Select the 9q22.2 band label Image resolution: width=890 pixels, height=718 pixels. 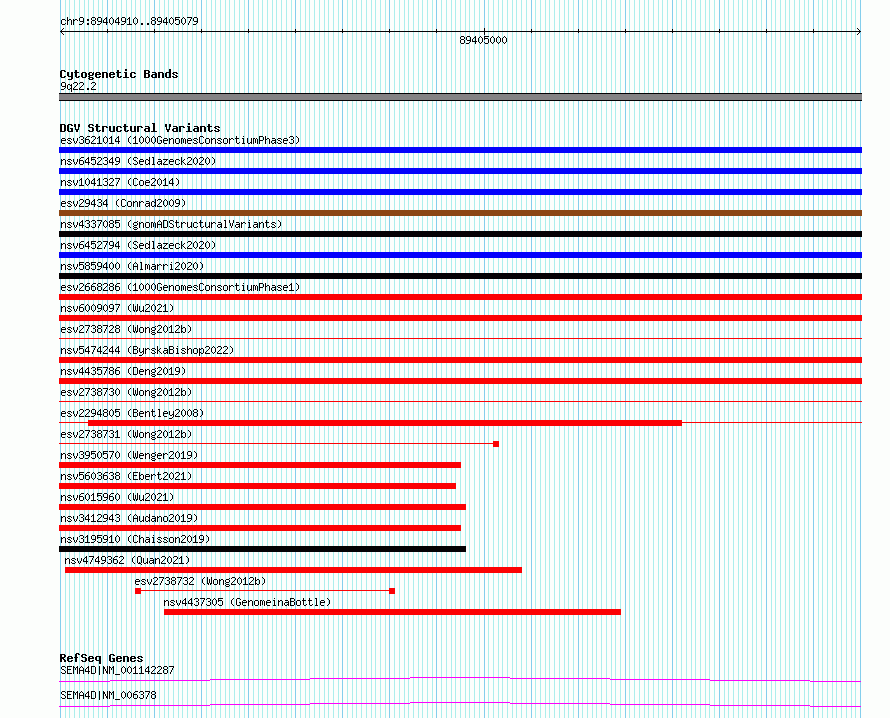coord(78,86)
